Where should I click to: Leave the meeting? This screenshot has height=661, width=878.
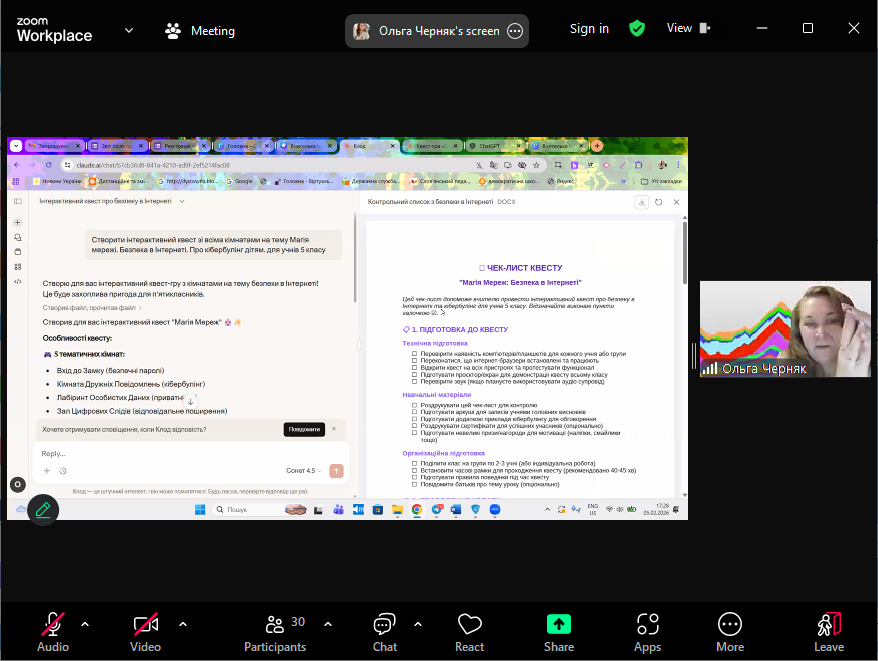(828, 632)
